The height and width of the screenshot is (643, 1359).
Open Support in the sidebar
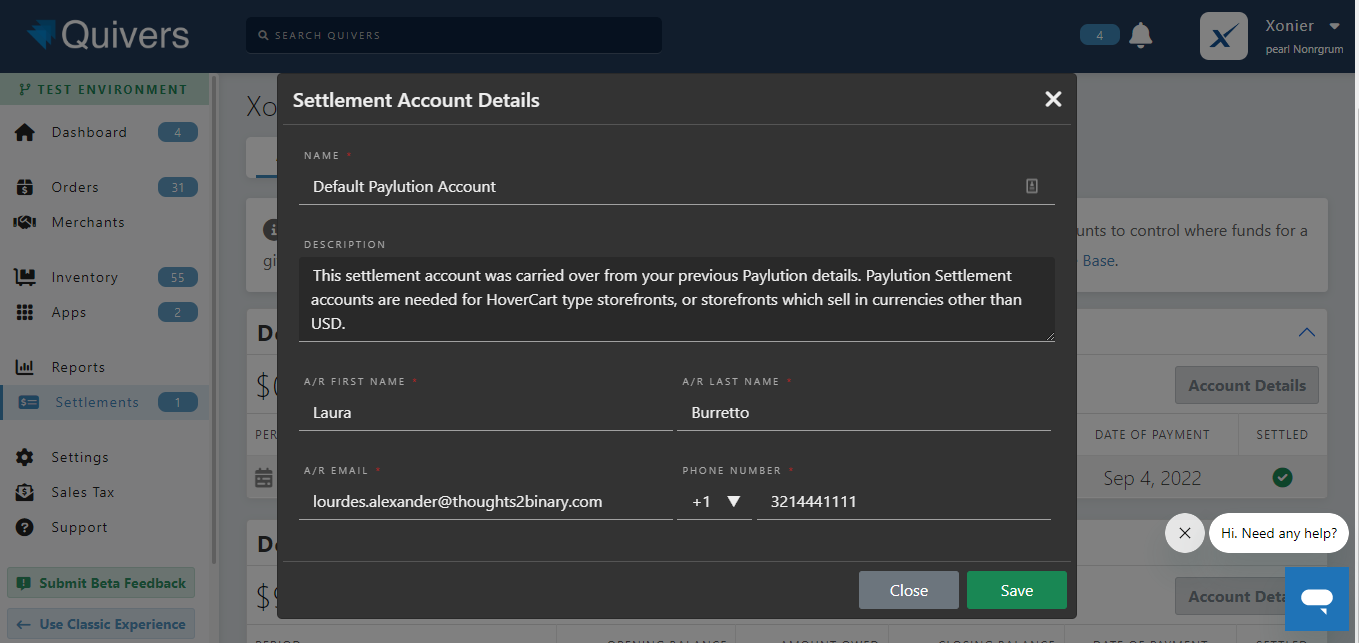click(x=79, y=527)
